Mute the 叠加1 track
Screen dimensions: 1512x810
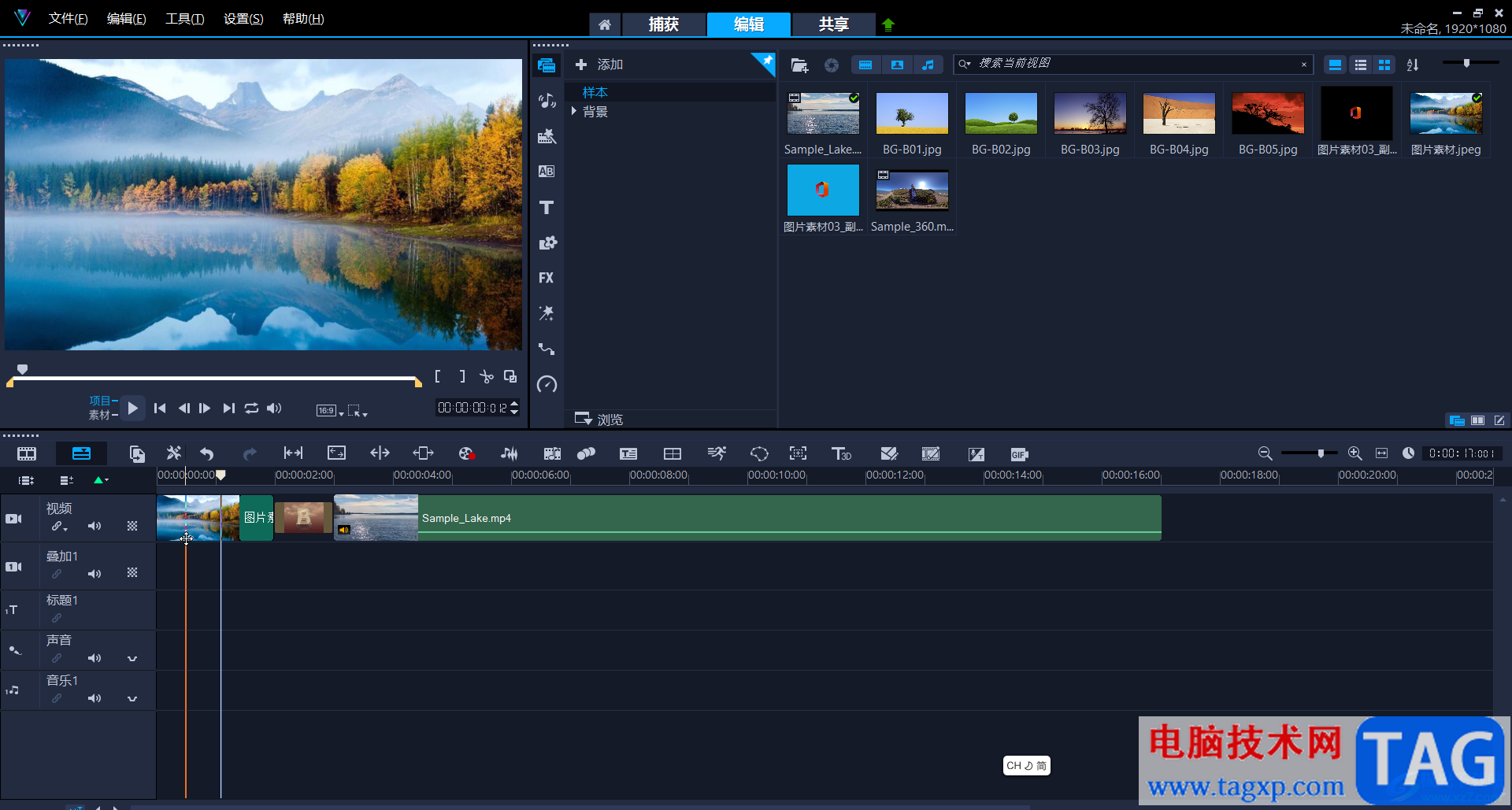click(x=94, y=574)
